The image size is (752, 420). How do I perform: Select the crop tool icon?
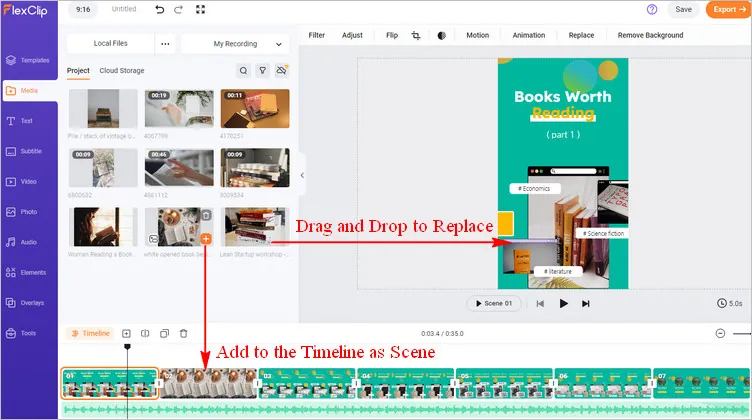[416, 35]
